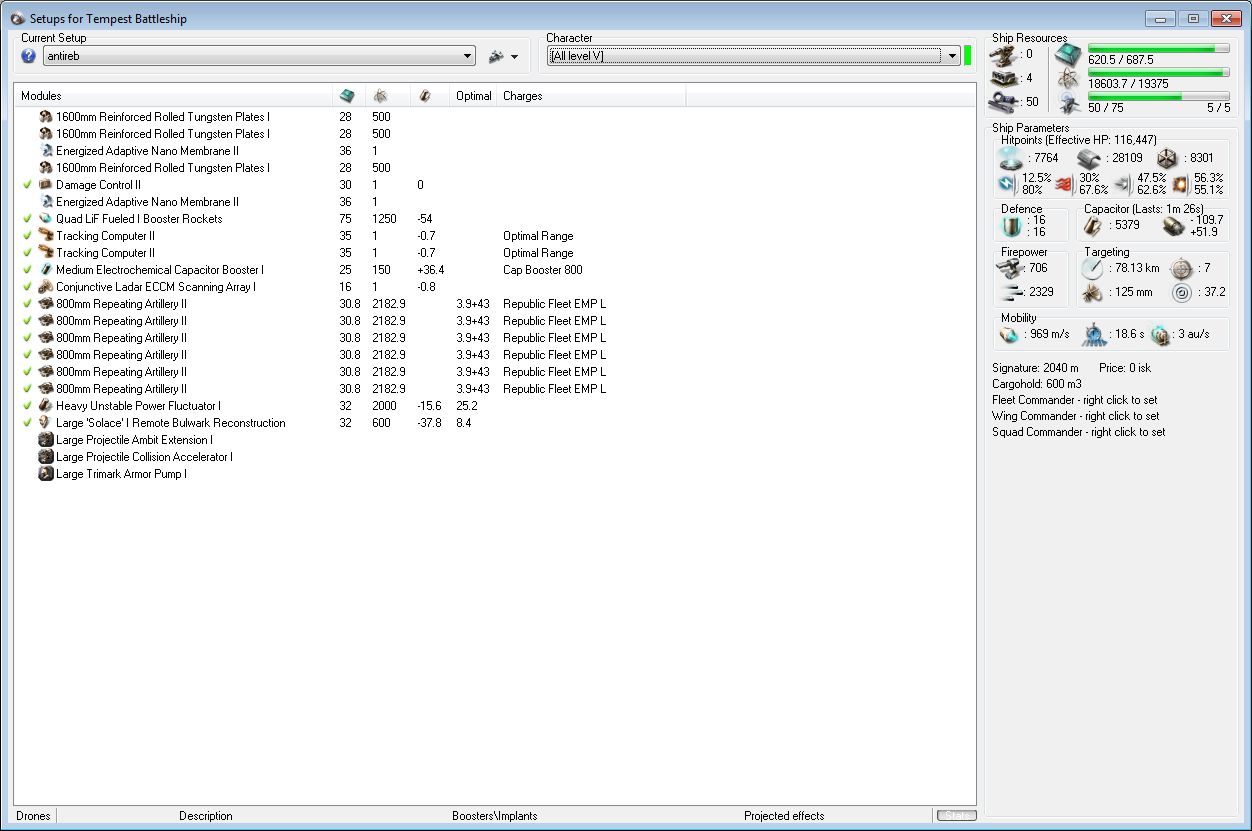Click the targeting range icon showing 78.13 km
The height and width of the screenshot is (831, 1252).
pos(1092,268)
